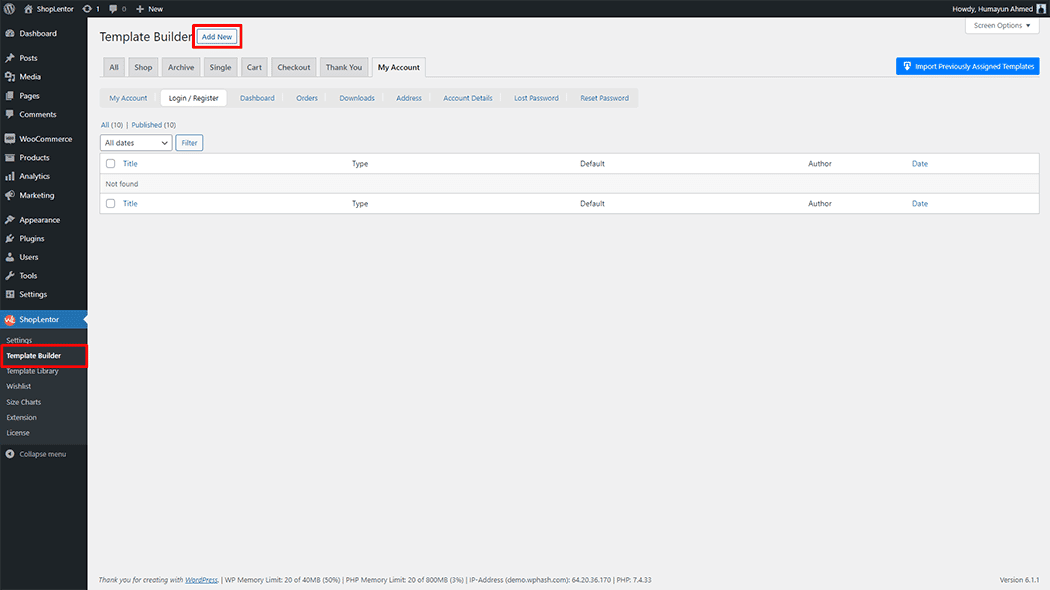Screen dimensions: 1050x590
Task: Click the WordPress logo in the admin bar
Action: (8, 8)
